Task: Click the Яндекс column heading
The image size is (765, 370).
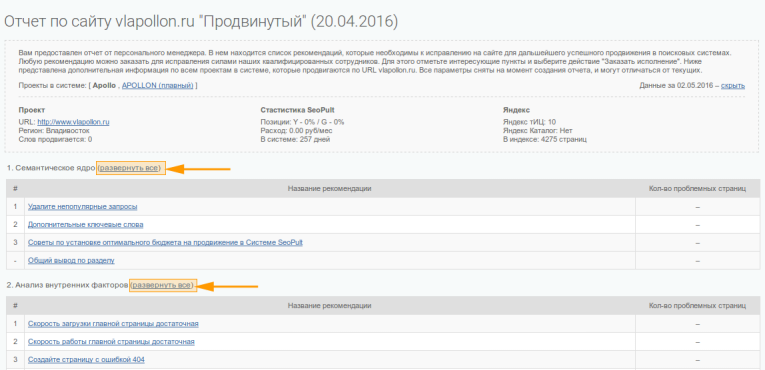Action: (x=516, y=110)
